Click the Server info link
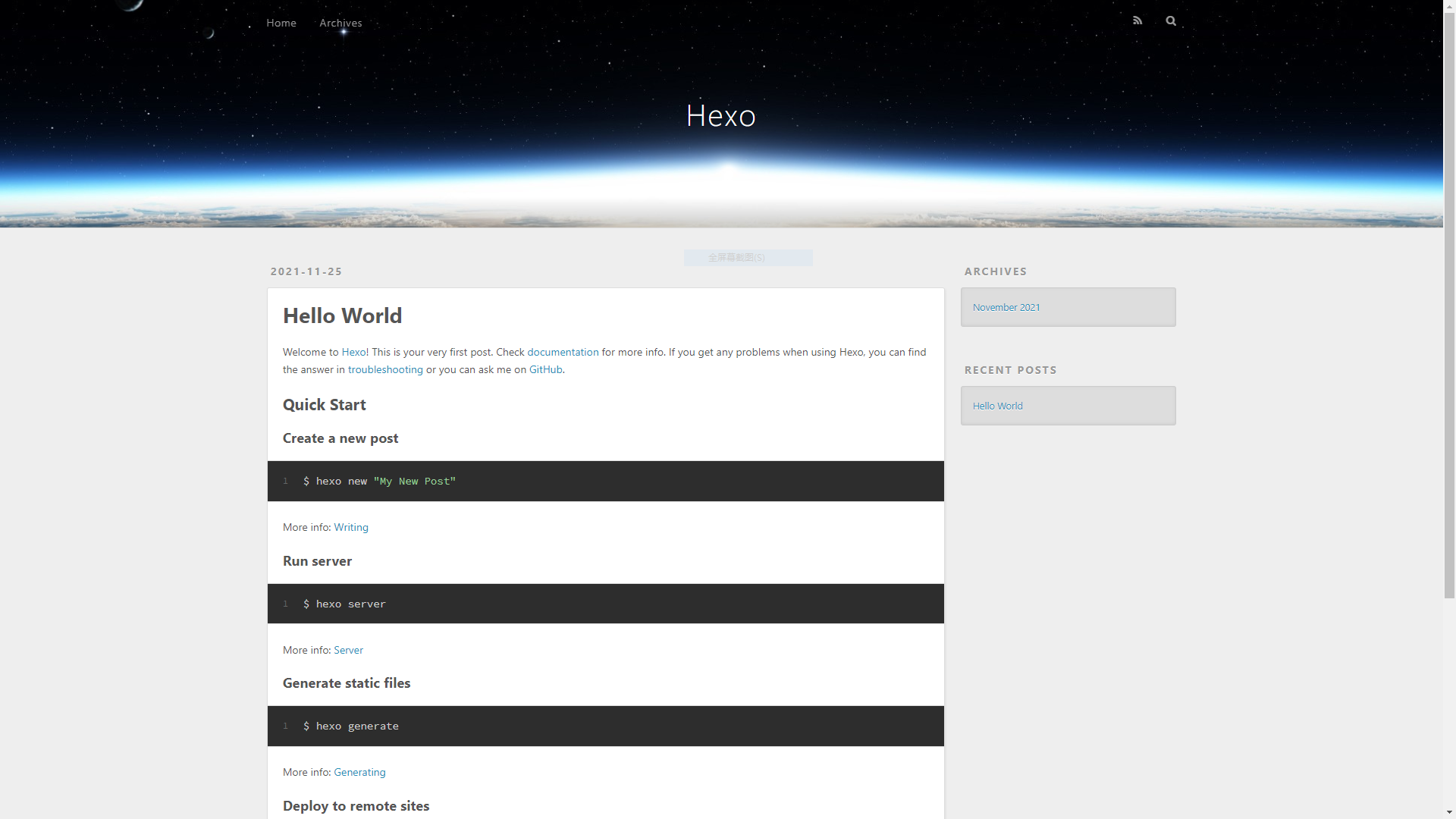1456x819 pixels. 348,649
